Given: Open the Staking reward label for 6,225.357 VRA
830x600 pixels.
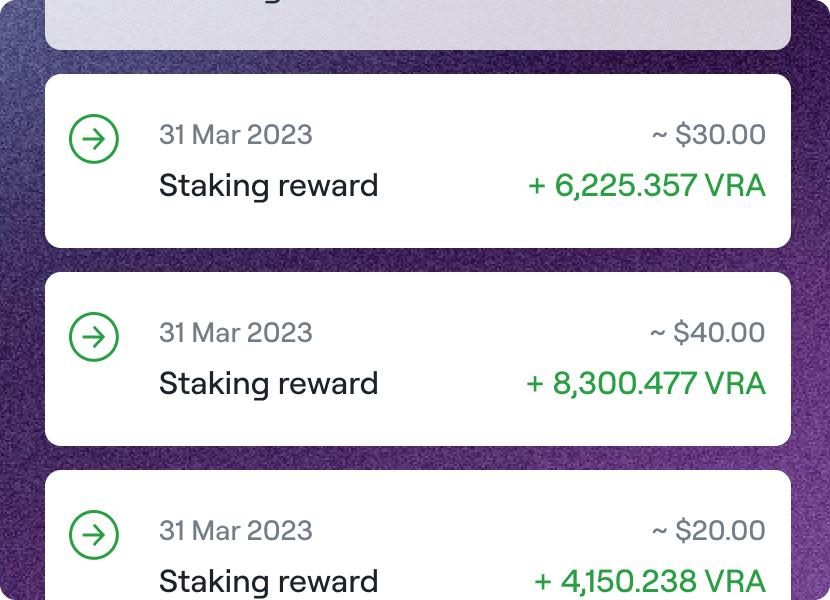Looking at the screenshot, I should click(268, 186).
